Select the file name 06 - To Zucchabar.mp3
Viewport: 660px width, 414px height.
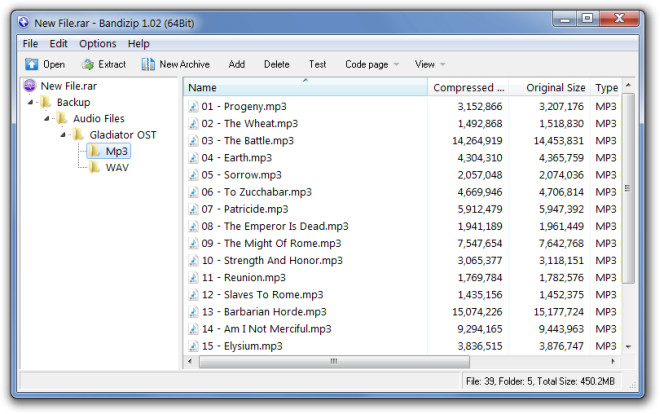(x=257, y=192)
